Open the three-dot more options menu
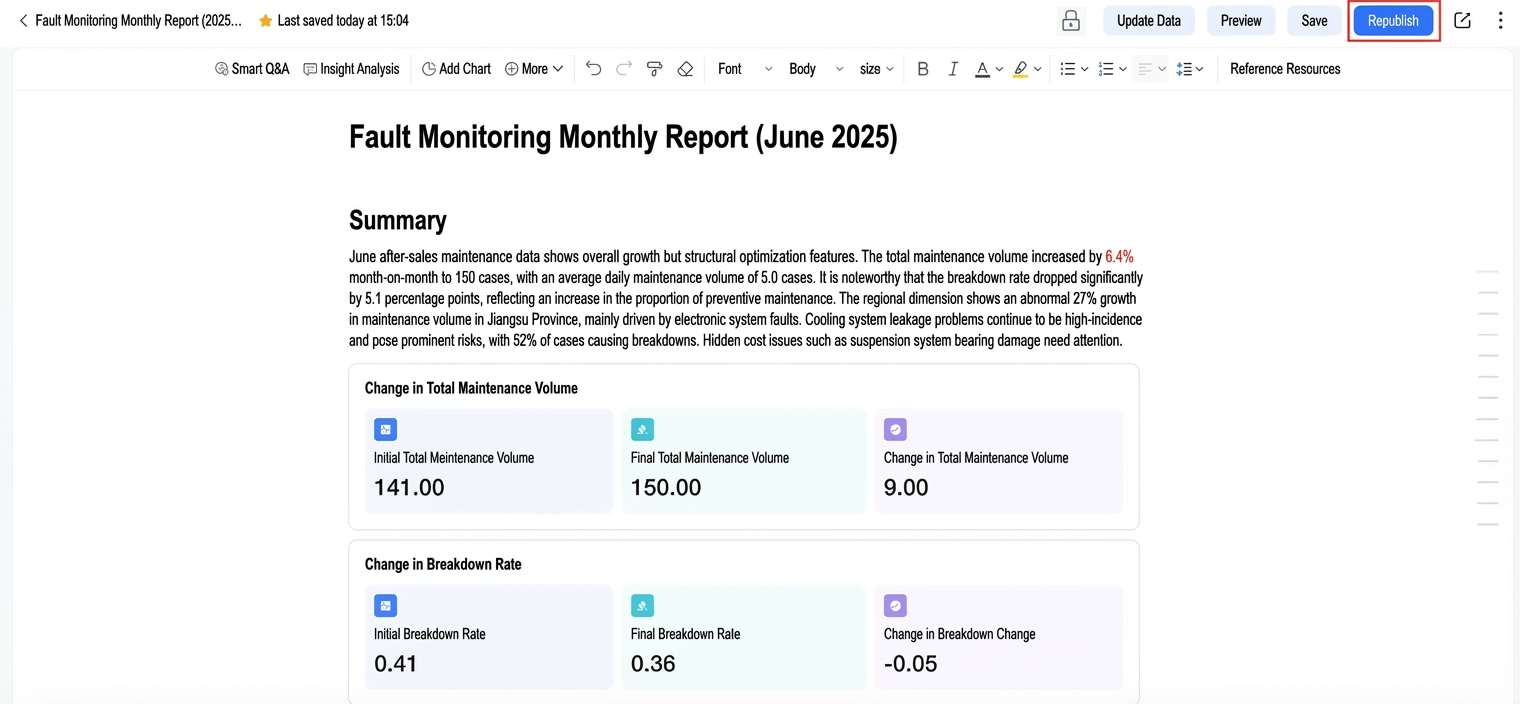This screenshot has height=704, width=1520. pos(1500,20)
